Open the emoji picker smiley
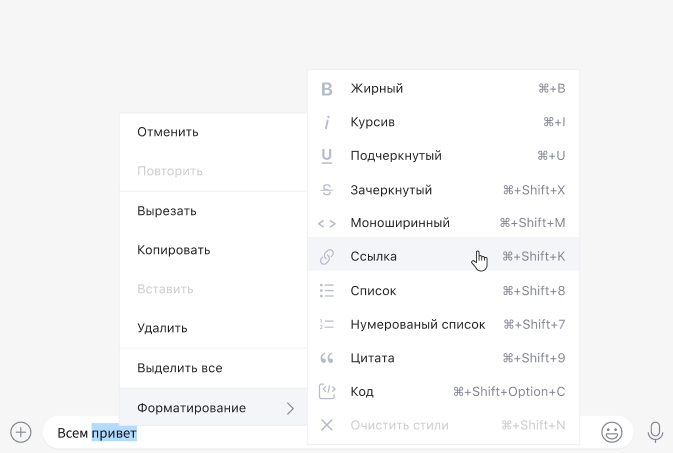Image resolution: width=673 pixels, height=453 pixels. tap(611, 432)
